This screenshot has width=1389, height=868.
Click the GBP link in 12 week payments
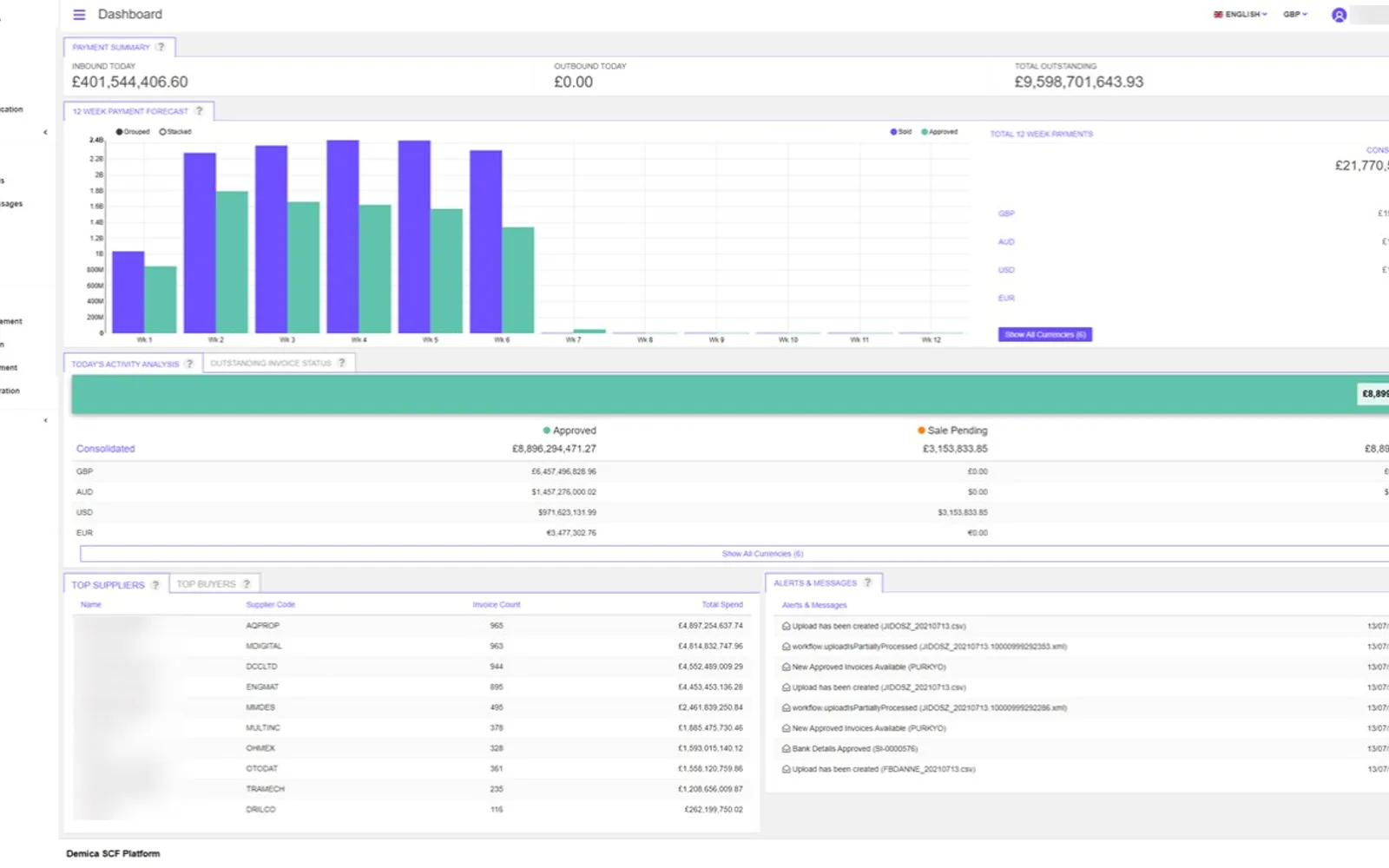pyautogui.click(x=1006, y=214)
